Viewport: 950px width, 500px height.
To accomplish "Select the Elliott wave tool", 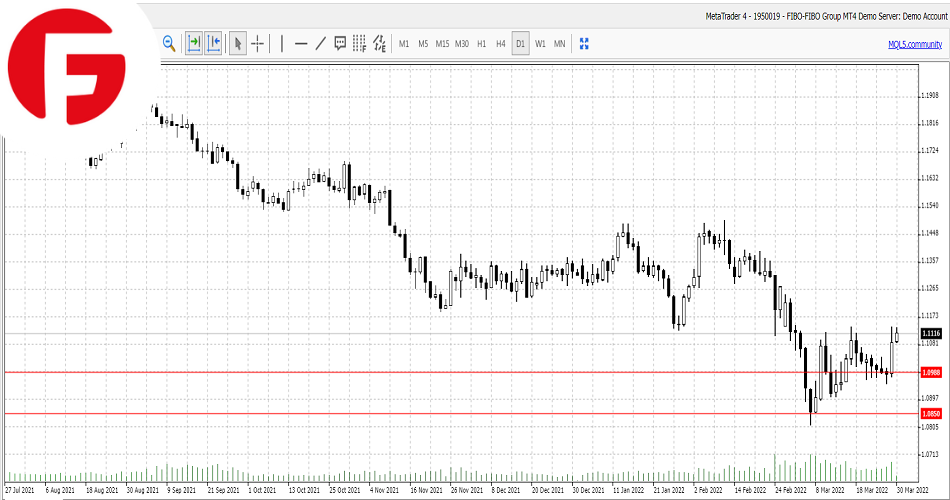I will pyautogui.click(x=379, y=43).
